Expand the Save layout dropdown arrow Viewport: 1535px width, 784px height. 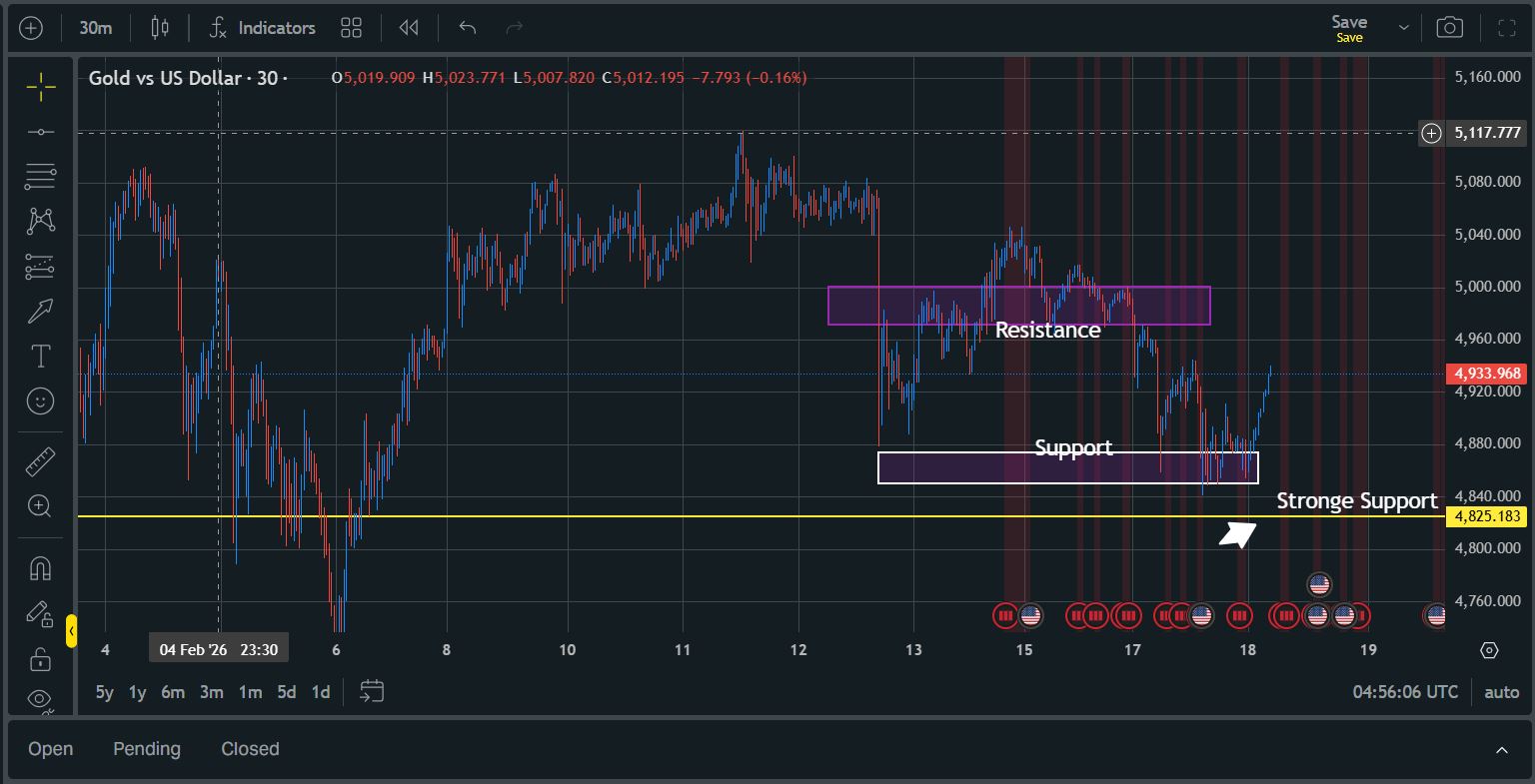tap(1403, 28)
